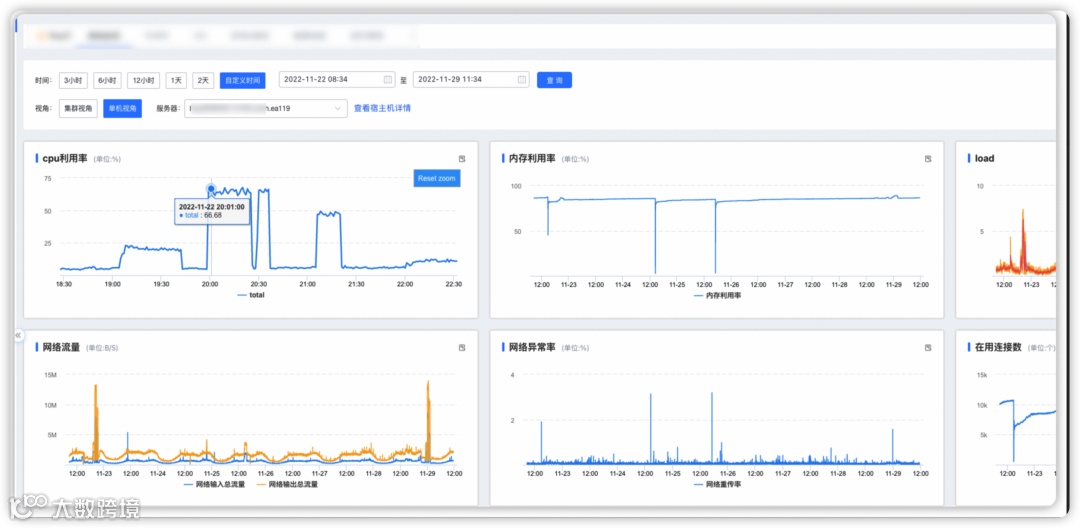Click the load chart title
Image resolution: width=1080 pixels, height=528 pixels.
pos(984,158)
